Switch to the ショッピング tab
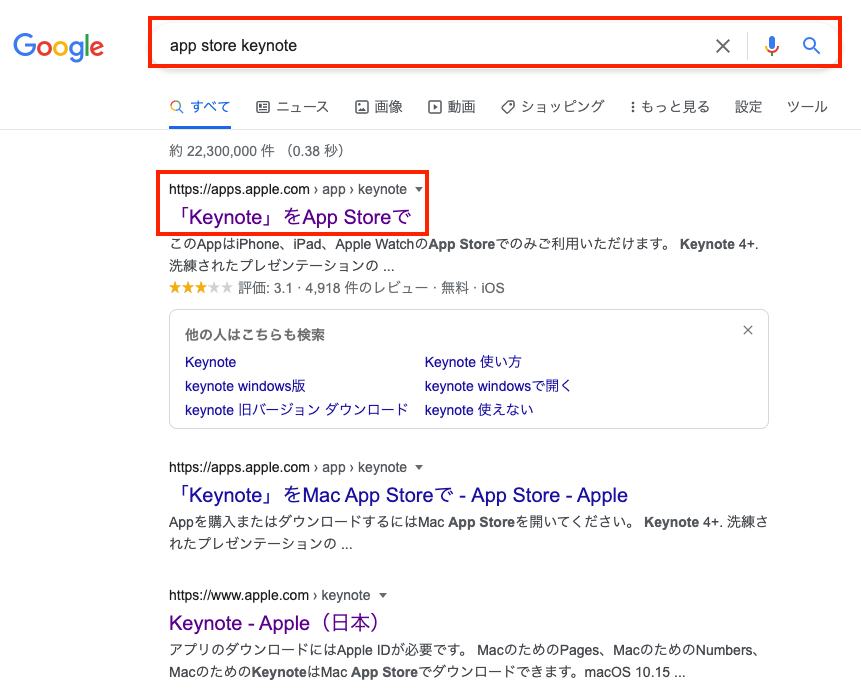Image resolution: width=861 pixels, height=695 pixels. [552, 107]
